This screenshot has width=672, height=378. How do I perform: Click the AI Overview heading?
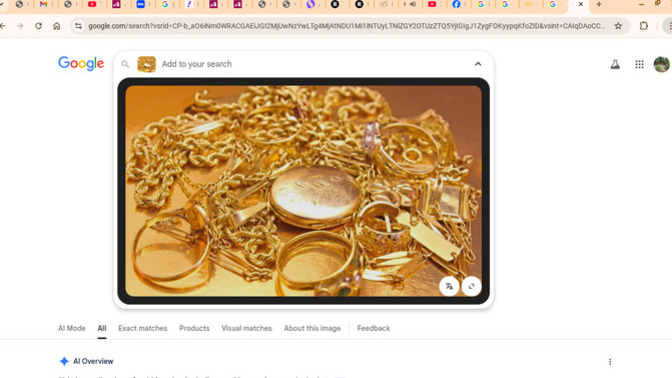pyautogui.click(x=93, y=361)
